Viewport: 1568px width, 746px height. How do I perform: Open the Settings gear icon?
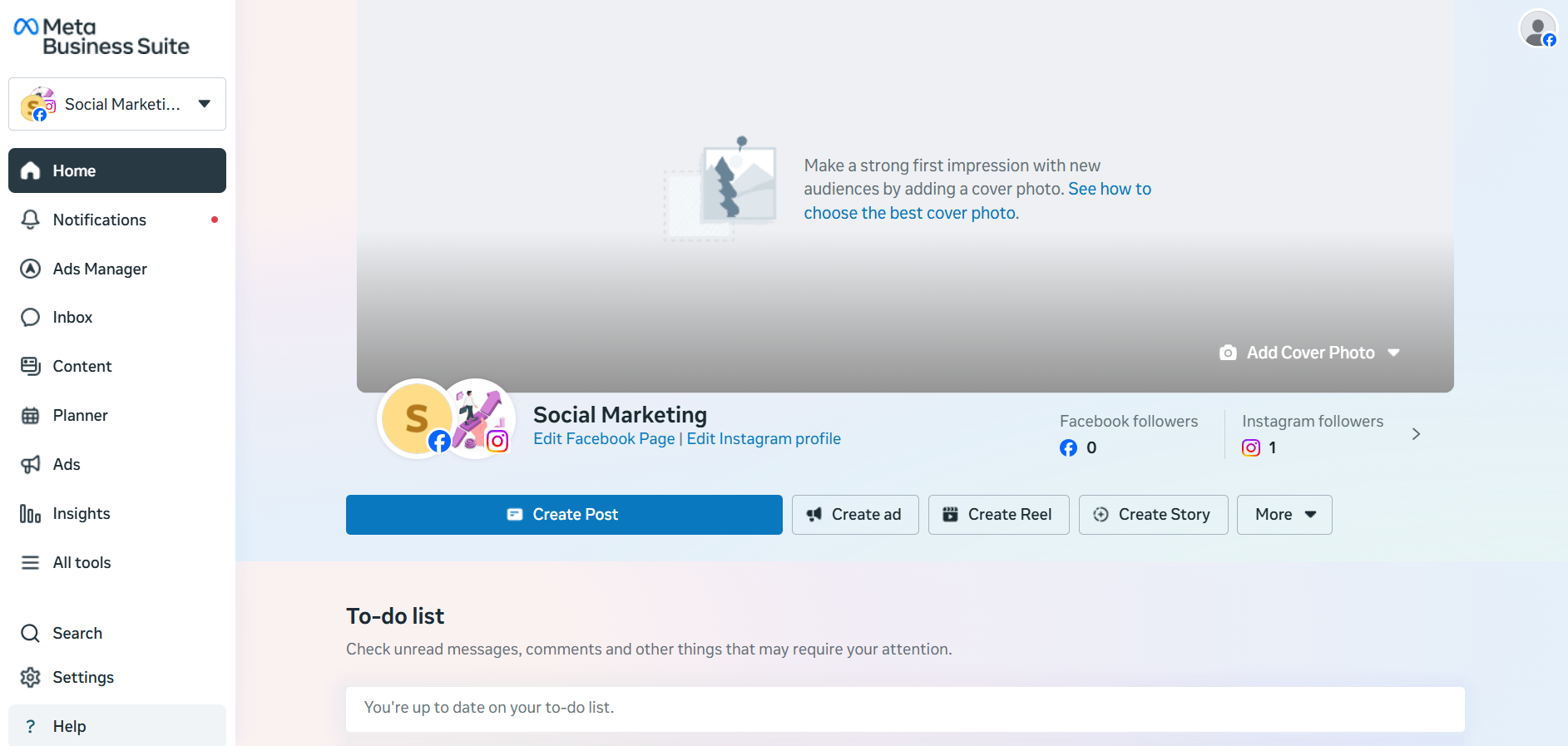click(x=31, y=677)
